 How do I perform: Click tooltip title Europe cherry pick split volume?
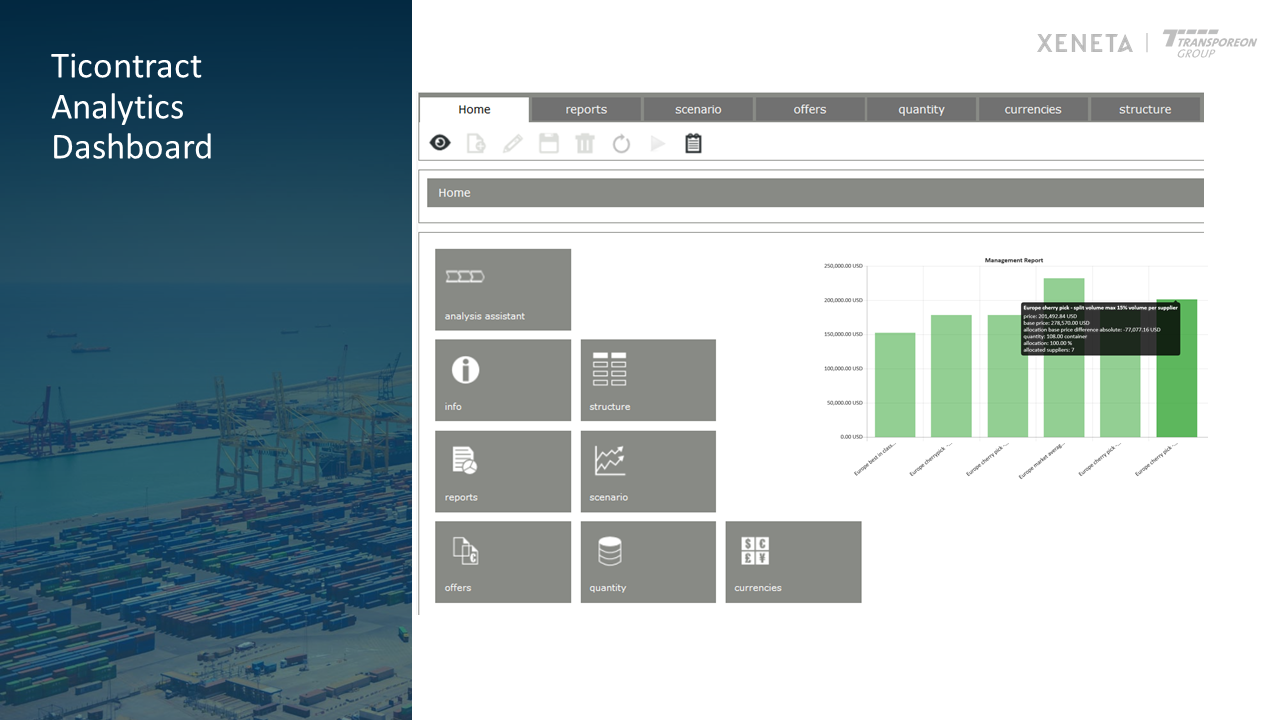coord(1100,308)
